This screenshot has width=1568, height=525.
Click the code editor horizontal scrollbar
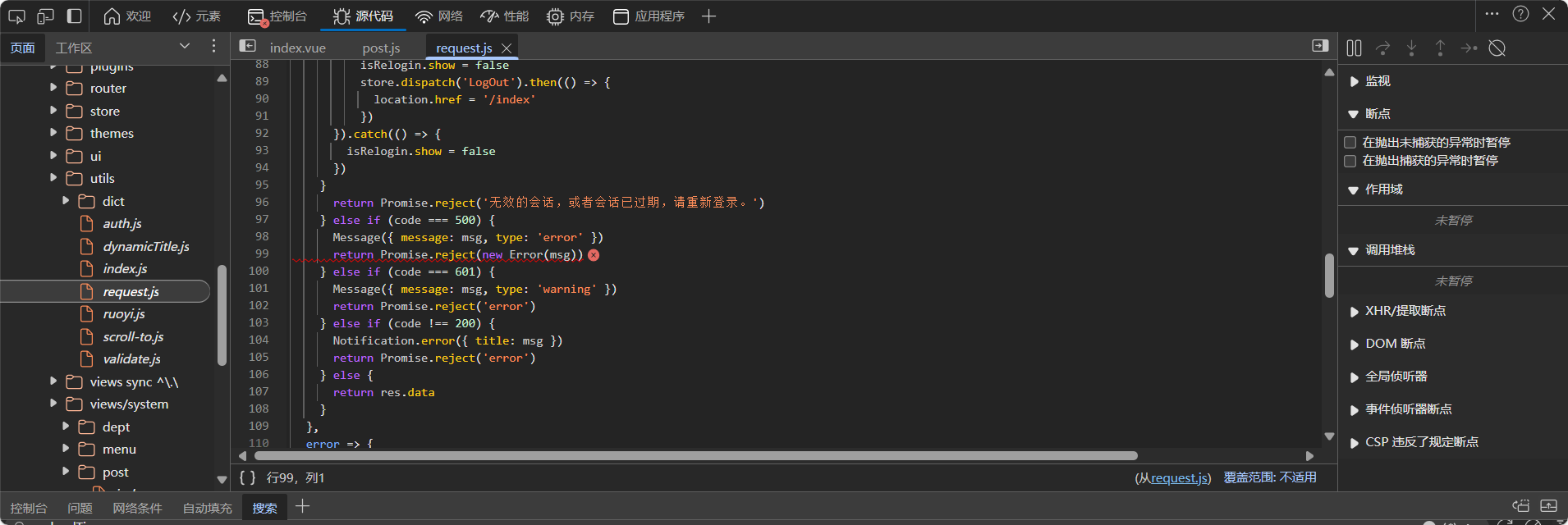[x=696, y=455]
